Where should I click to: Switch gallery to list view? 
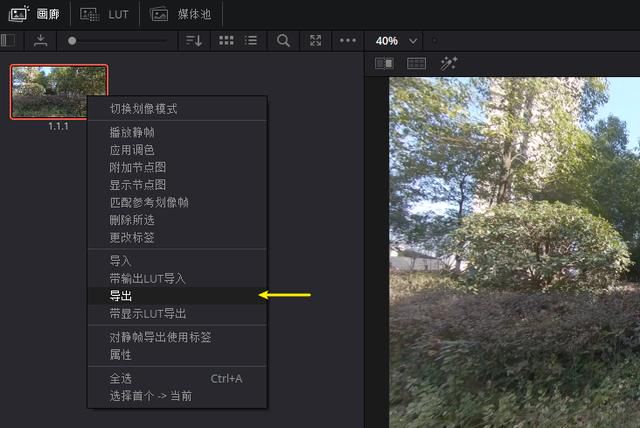[251, 40]
